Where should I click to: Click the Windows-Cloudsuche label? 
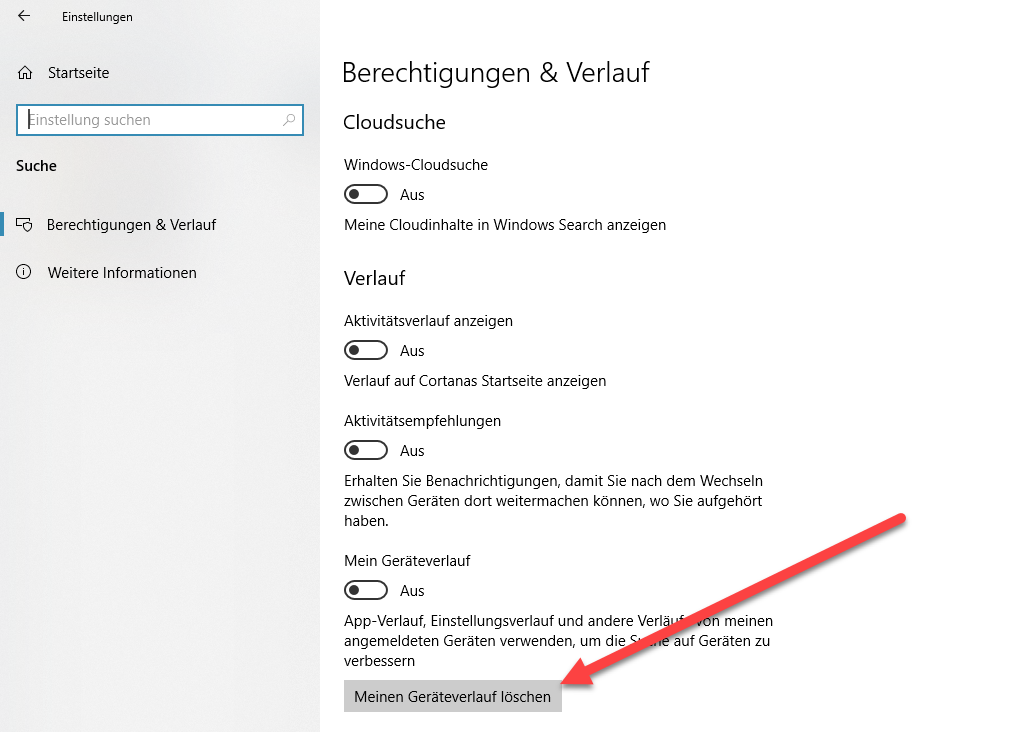click(416, 165)
